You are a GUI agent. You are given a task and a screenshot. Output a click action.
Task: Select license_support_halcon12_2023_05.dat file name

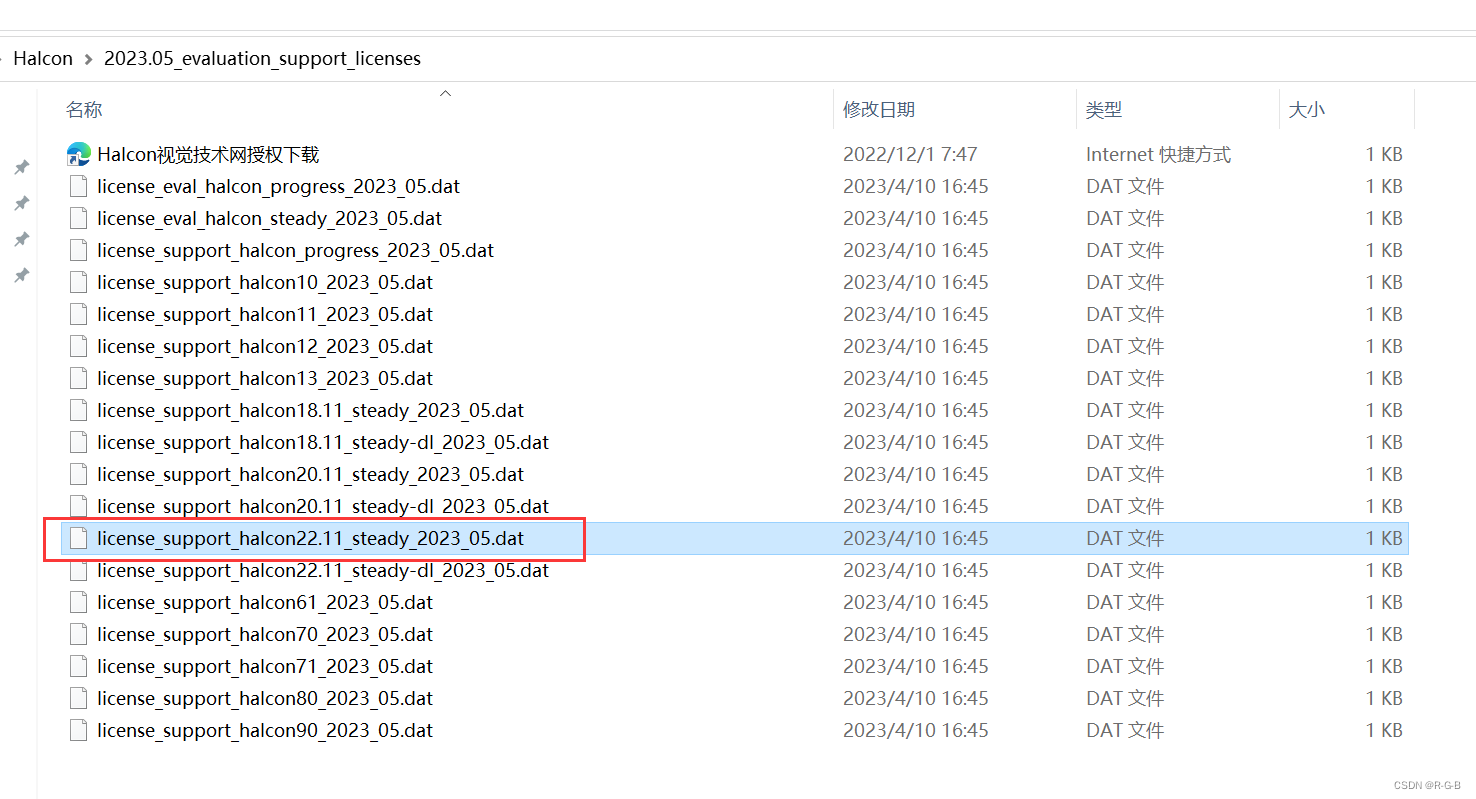pyautogui.click(x=265, y=346)
